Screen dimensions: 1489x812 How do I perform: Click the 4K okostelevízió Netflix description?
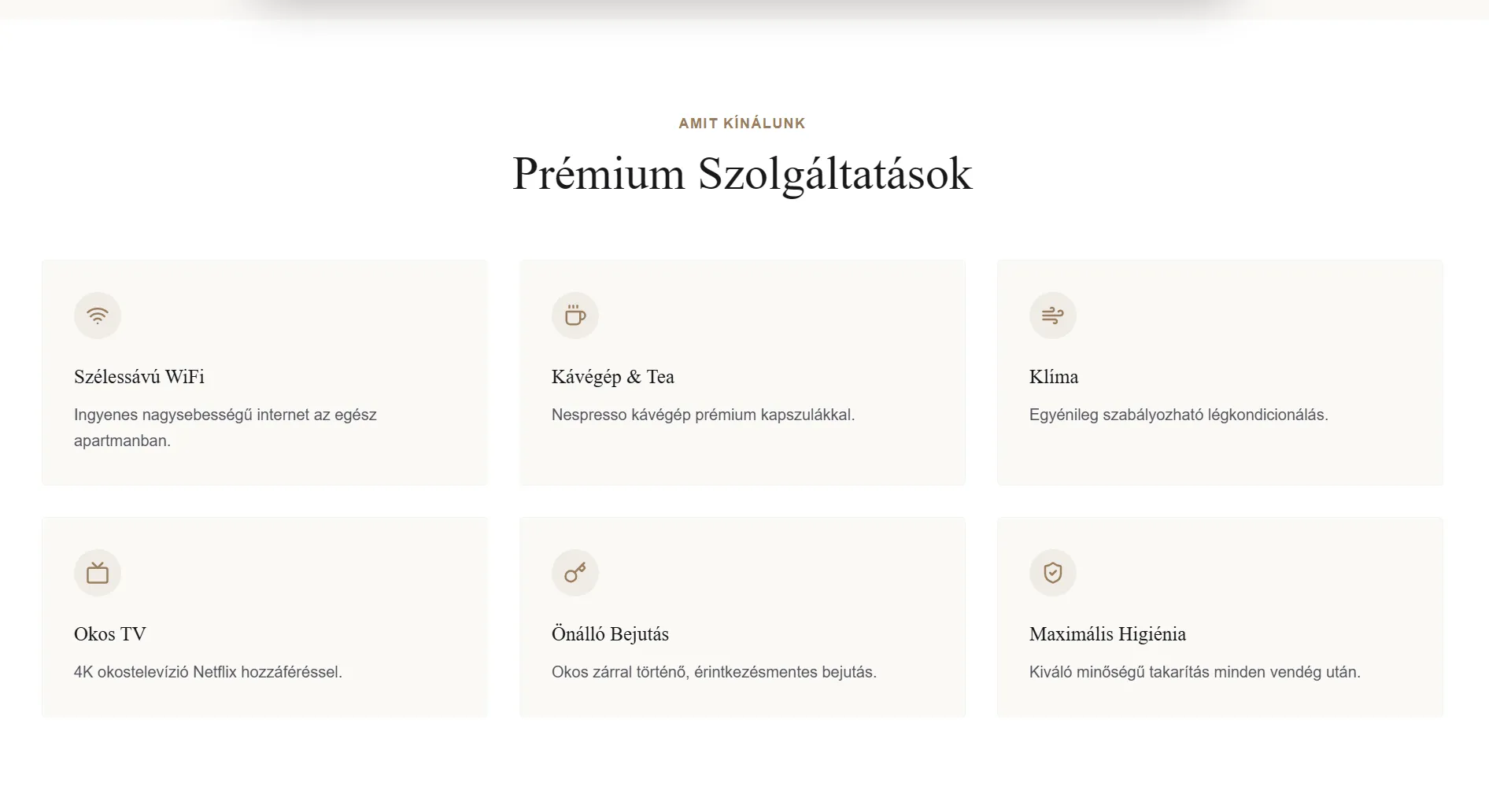208,672
